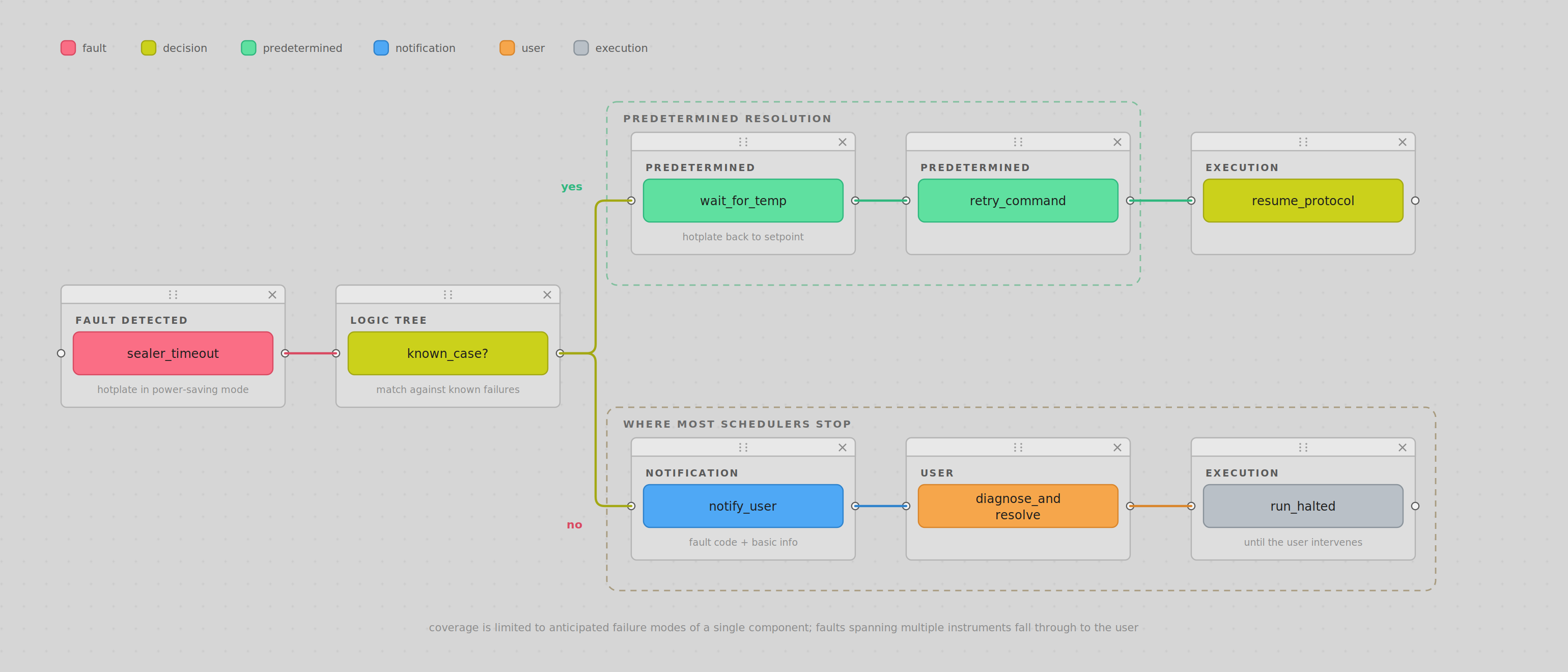Screen dimensions: 1568x672
Task: Click the input port of known_case? node
Action: pyautogui.click(x=336, y=353)
